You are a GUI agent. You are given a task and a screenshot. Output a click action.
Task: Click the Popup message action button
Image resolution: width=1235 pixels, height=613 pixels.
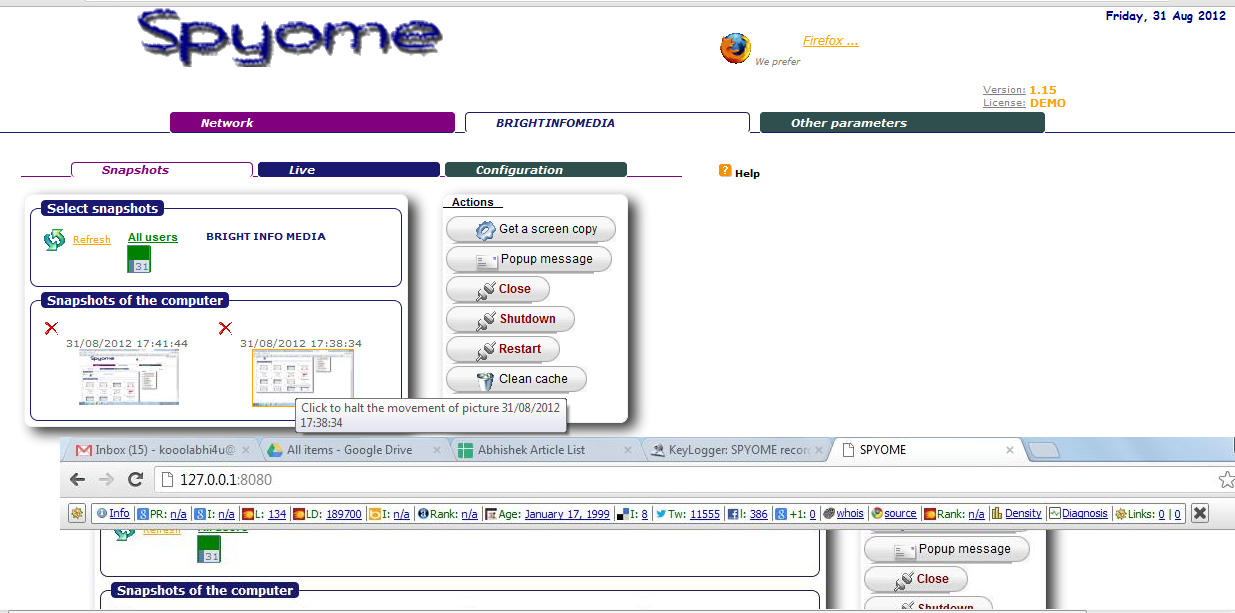tap(529, 259)
